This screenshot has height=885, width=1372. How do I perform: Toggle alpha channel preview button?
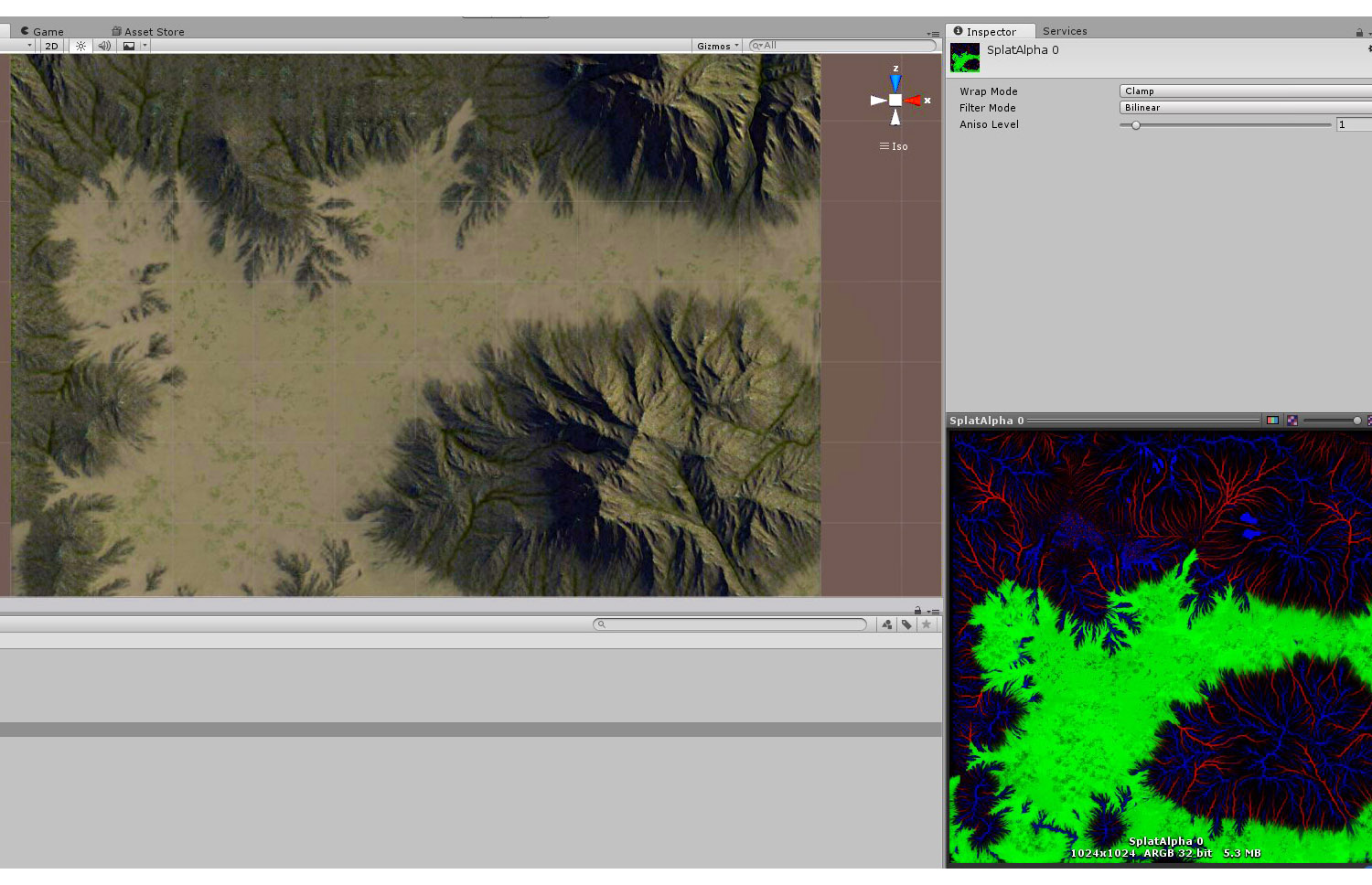click(1292, 421)
